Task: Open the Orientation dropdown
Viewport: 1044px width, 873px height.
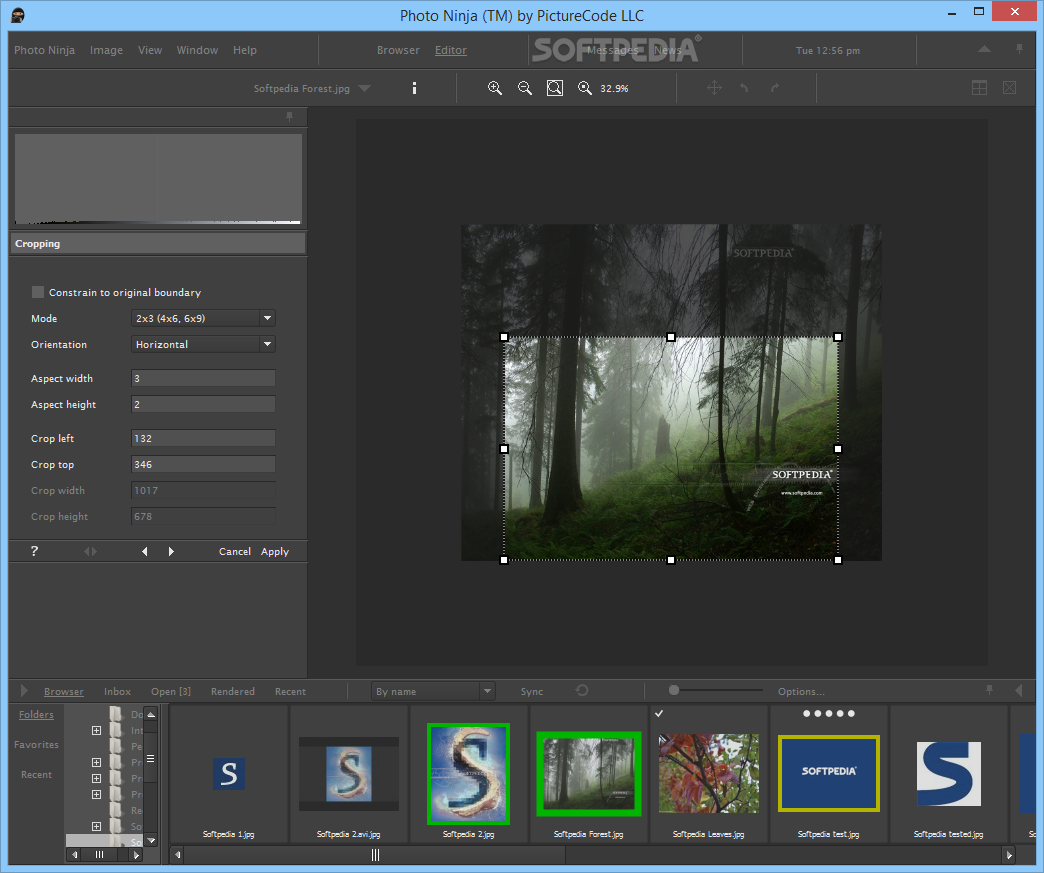Action: (203, 344)
